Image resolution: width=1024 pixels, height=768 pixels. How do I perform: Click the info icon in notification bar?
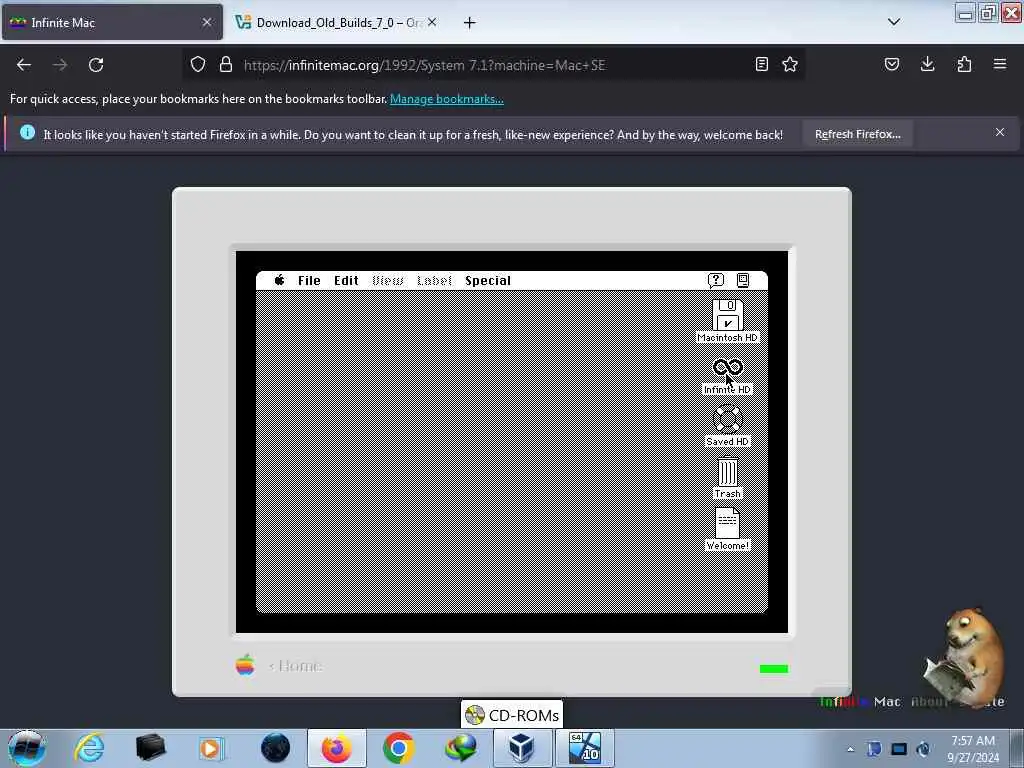27,133
